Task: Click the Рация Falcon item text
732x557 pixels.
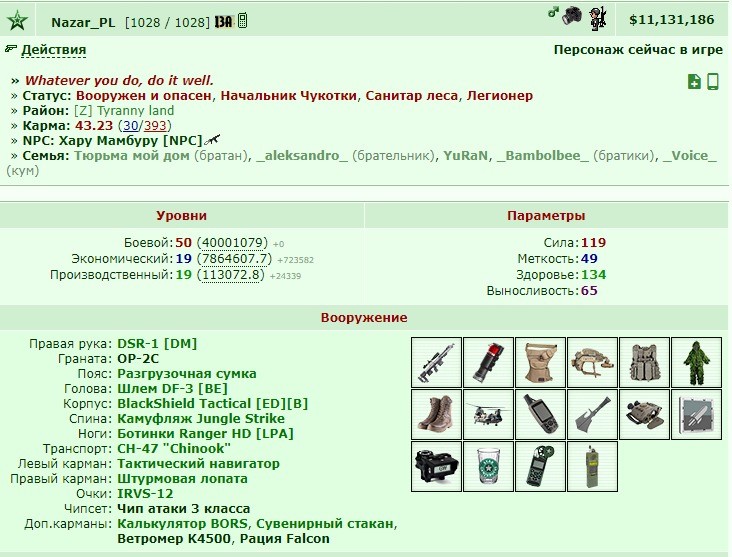Action: 284,538
